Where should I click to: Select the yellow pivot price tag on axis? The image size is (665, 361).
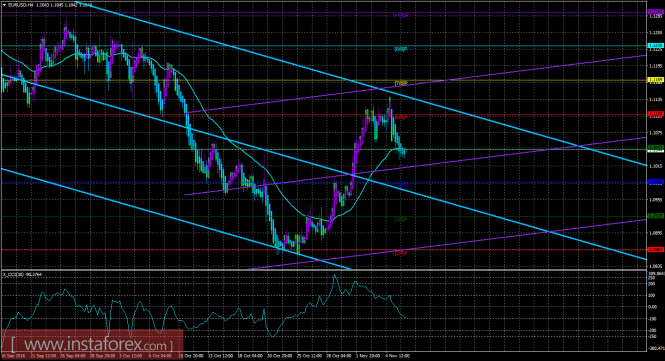point(655,80)
